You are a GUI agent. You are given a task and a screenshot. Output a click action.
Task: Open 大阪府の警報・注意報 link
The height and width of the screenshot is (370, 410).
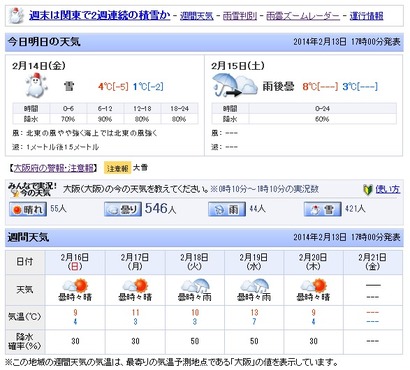(x=54, y=168)
